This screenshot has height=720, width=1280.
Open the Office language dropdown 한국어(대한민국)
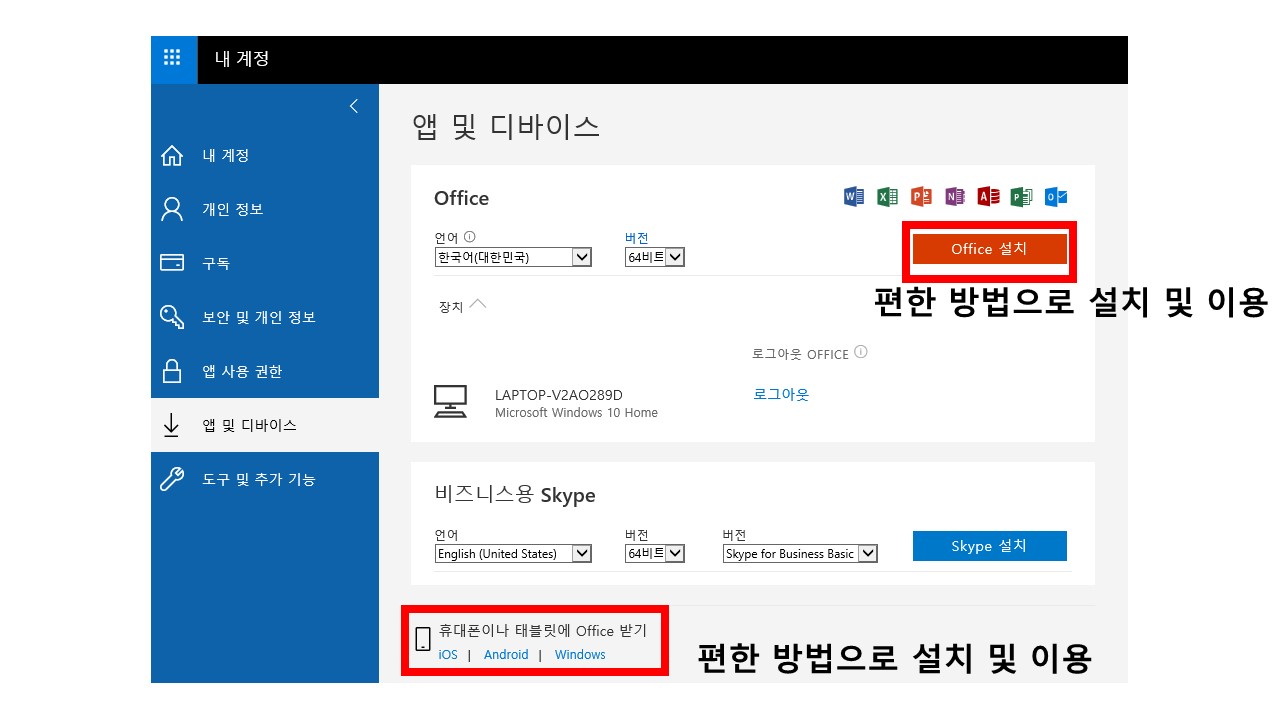coord(513,257)
